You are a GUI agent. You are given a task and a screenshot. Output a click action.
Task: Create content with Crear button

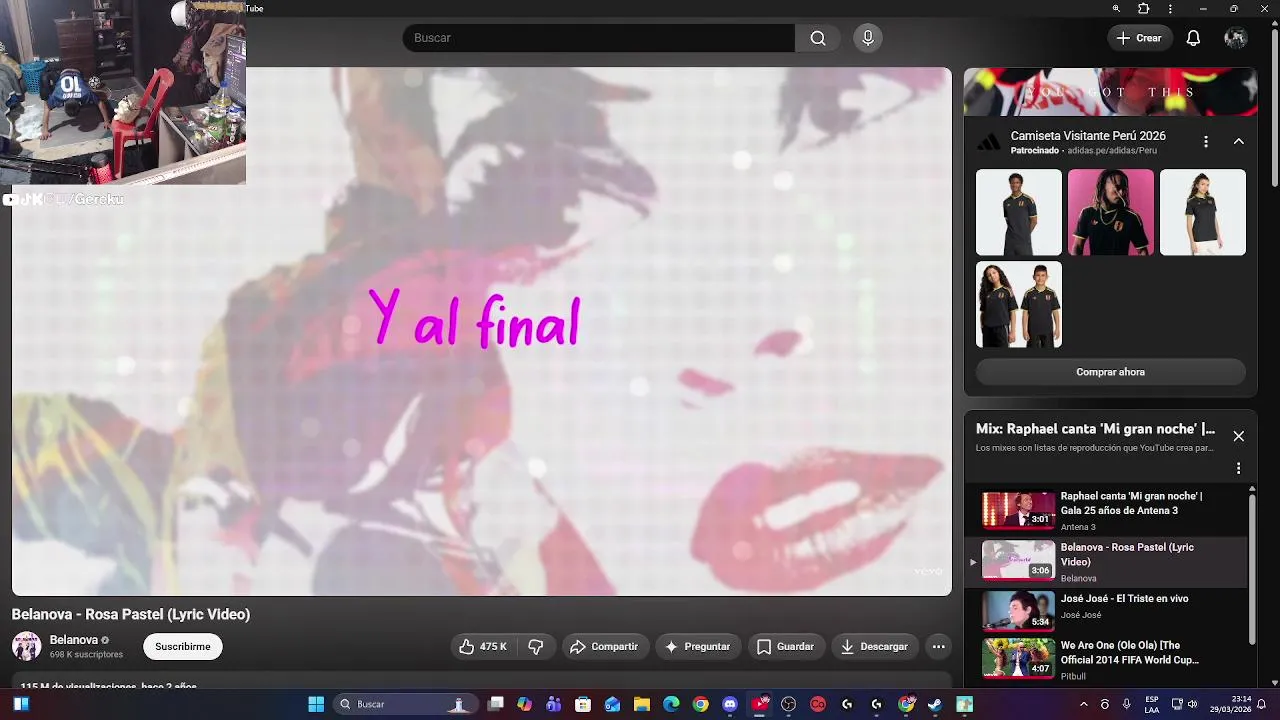point(1139,38)
